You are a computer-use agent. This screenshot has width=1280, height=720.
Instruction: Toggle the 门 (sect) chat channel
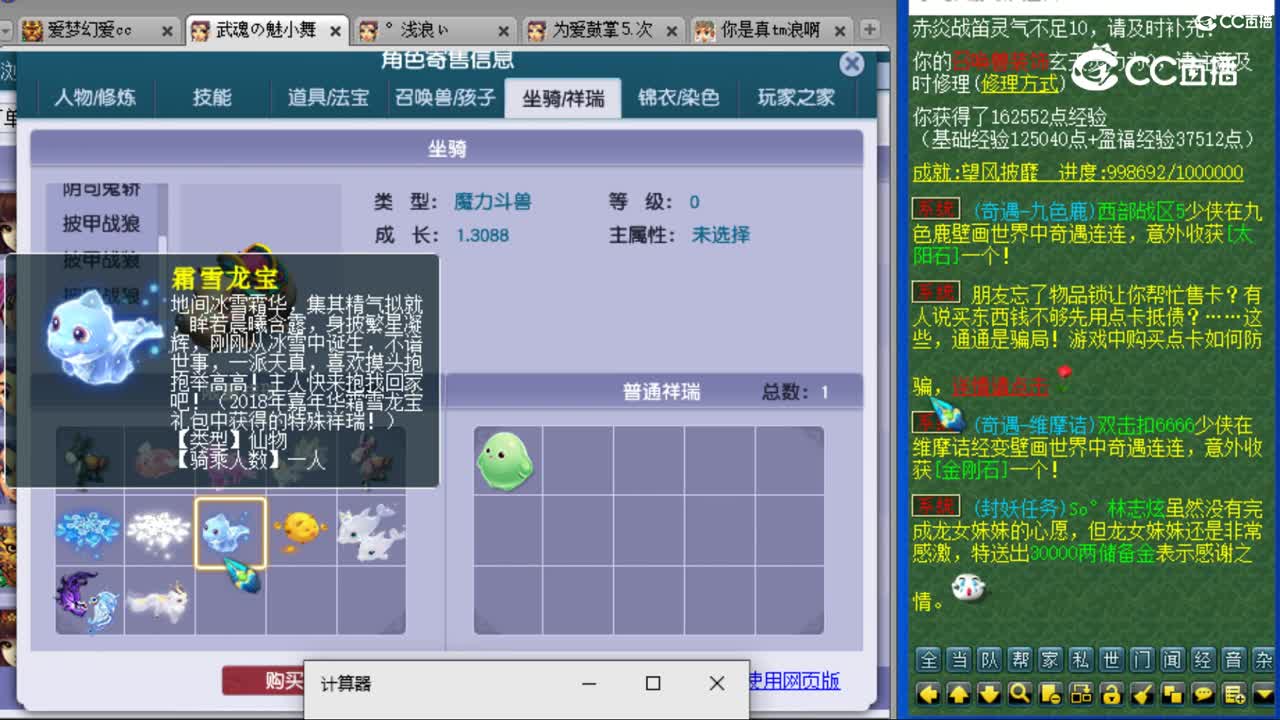1142,659
